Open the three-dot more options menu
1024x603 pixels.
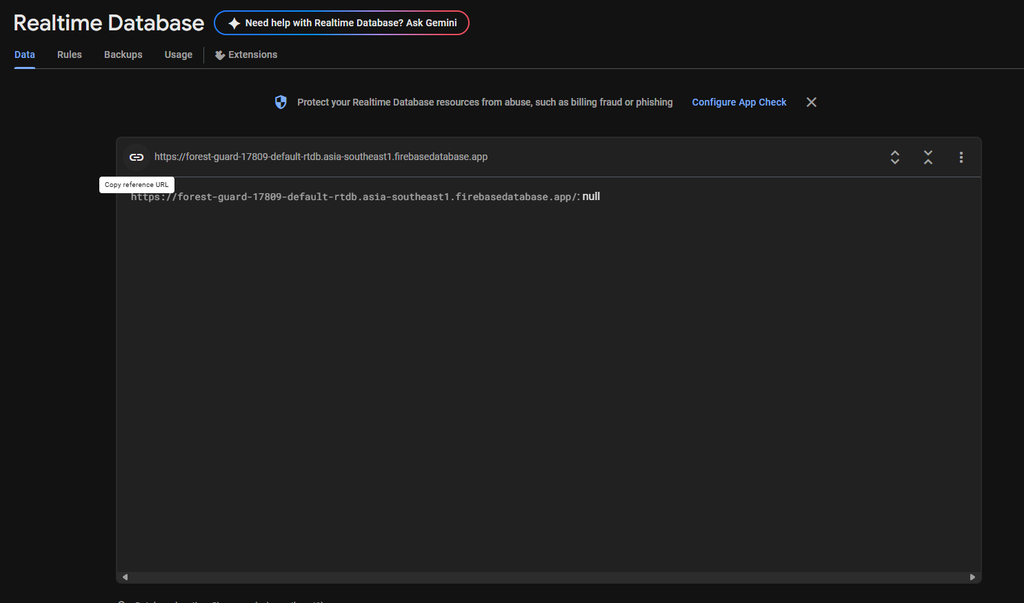[961, 157]
